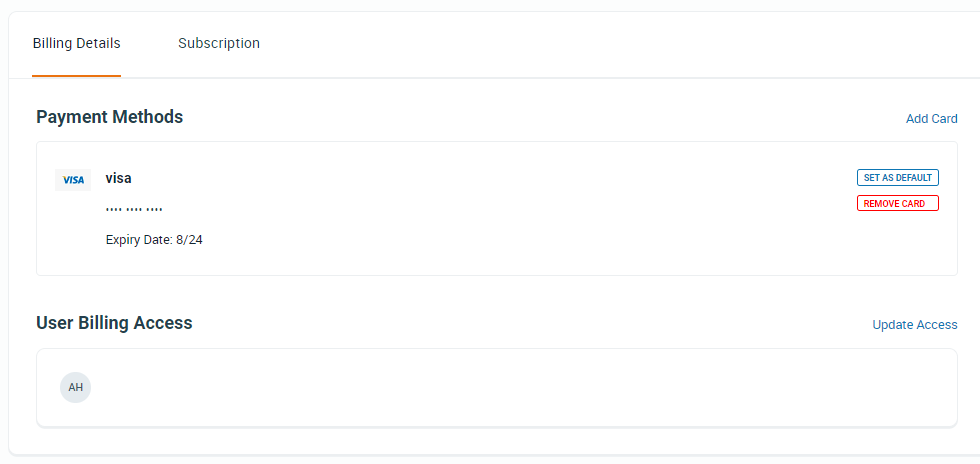Click the 8/24 expiry value
Image resolution: width=980 pixels, height=464 pixels.
(189, 240)
